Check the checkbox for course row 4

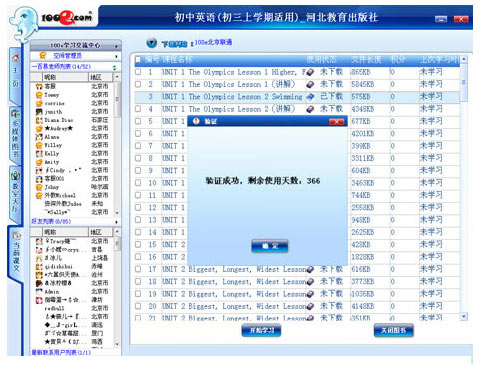[x=138, y=109]
